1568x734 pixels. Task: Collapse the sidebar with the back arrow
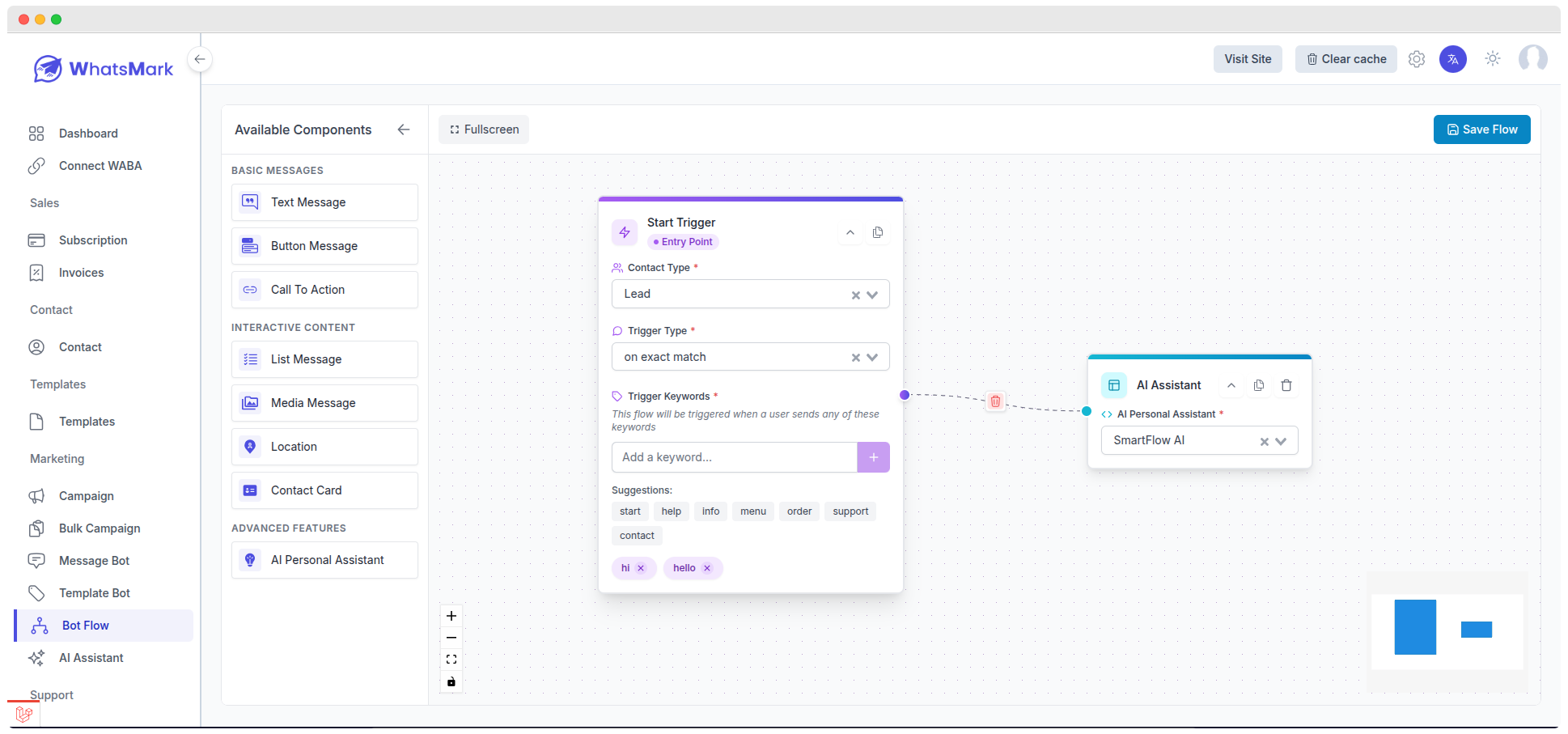pos(200,59)
